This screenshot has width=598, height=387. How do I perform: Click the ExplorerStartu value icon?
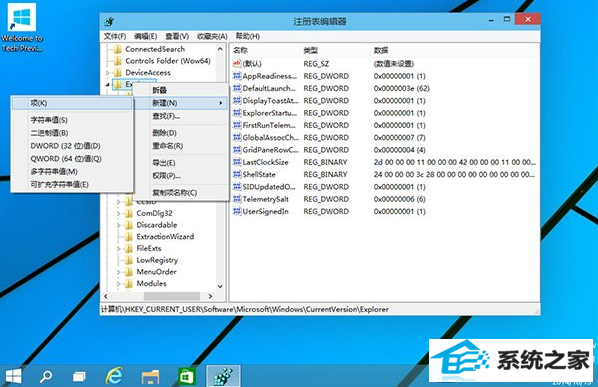[x=237, y=113]
